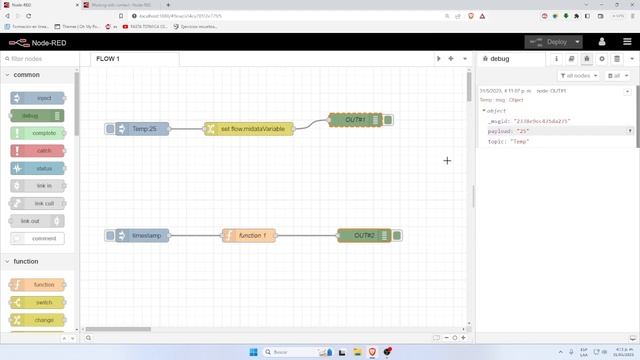Reset workspace zoom
Viewport: 640px width, 360px height.
(x=455, y=338)
